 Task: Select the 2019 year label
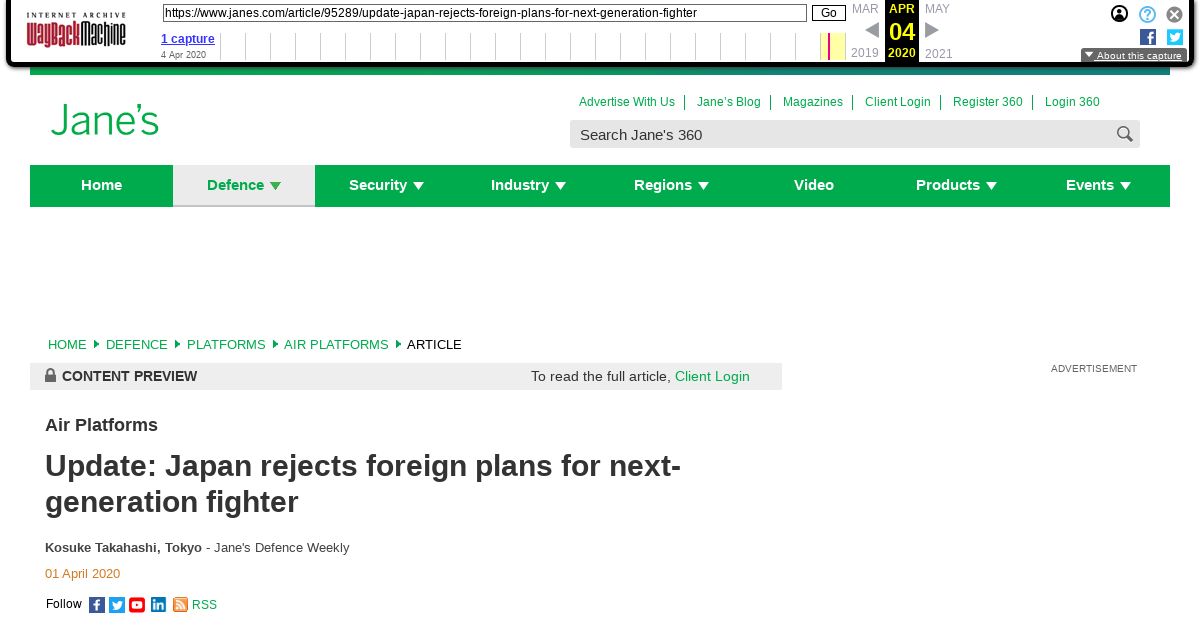point(865,53)
